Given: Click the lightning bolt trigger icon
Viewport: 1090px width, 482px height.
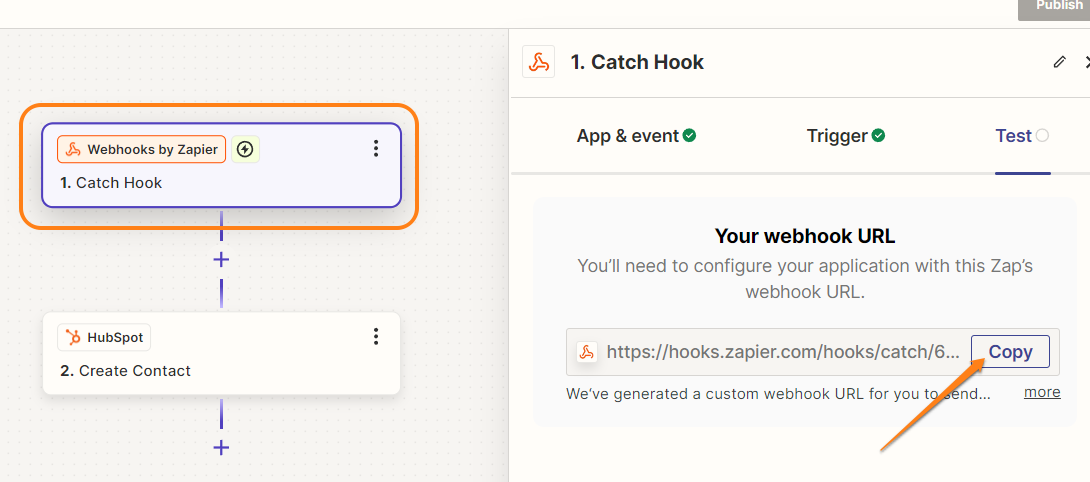Looking at the screenshot, I should click(x=245, y=150).
